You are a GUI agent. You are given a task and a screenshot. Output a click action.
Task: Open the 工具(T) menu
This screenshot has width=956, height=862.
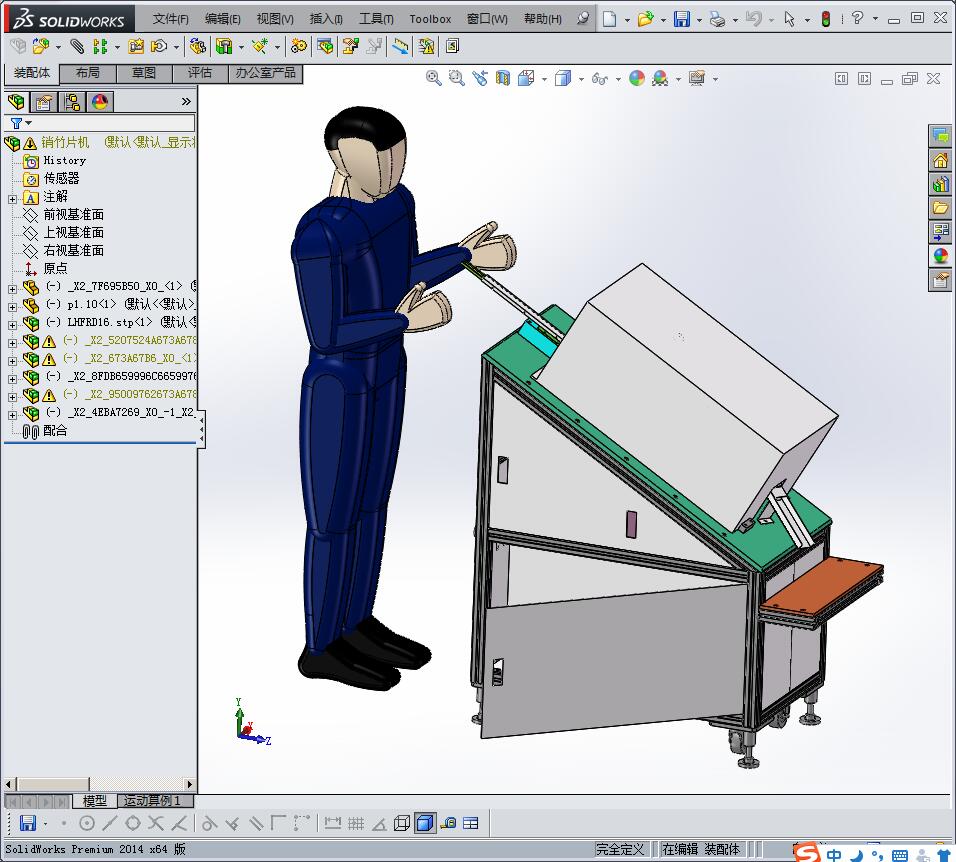(376, 19)
